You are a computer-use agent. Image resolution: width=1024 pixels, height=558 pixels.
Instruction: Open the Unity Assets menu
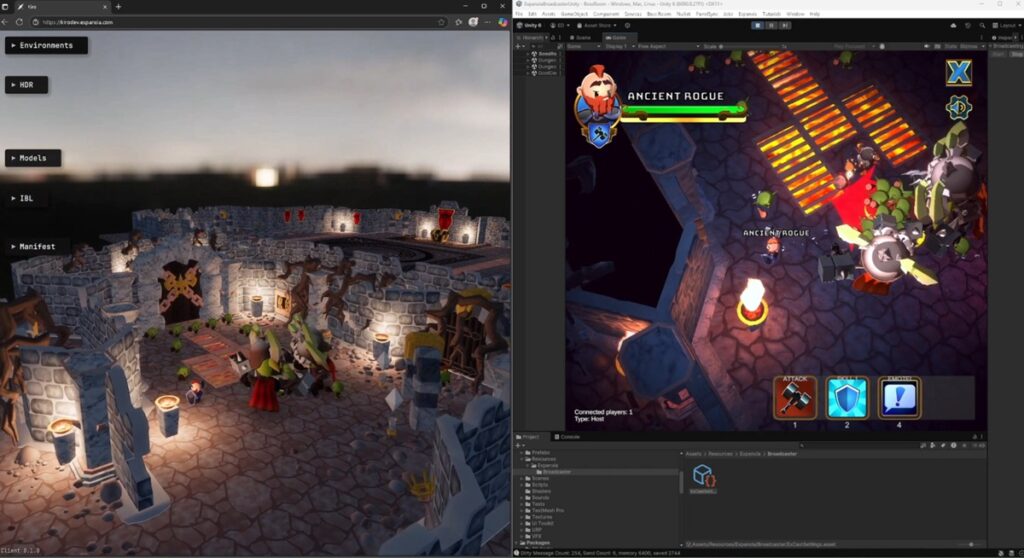pyautogui.click(x=549, y=14)
